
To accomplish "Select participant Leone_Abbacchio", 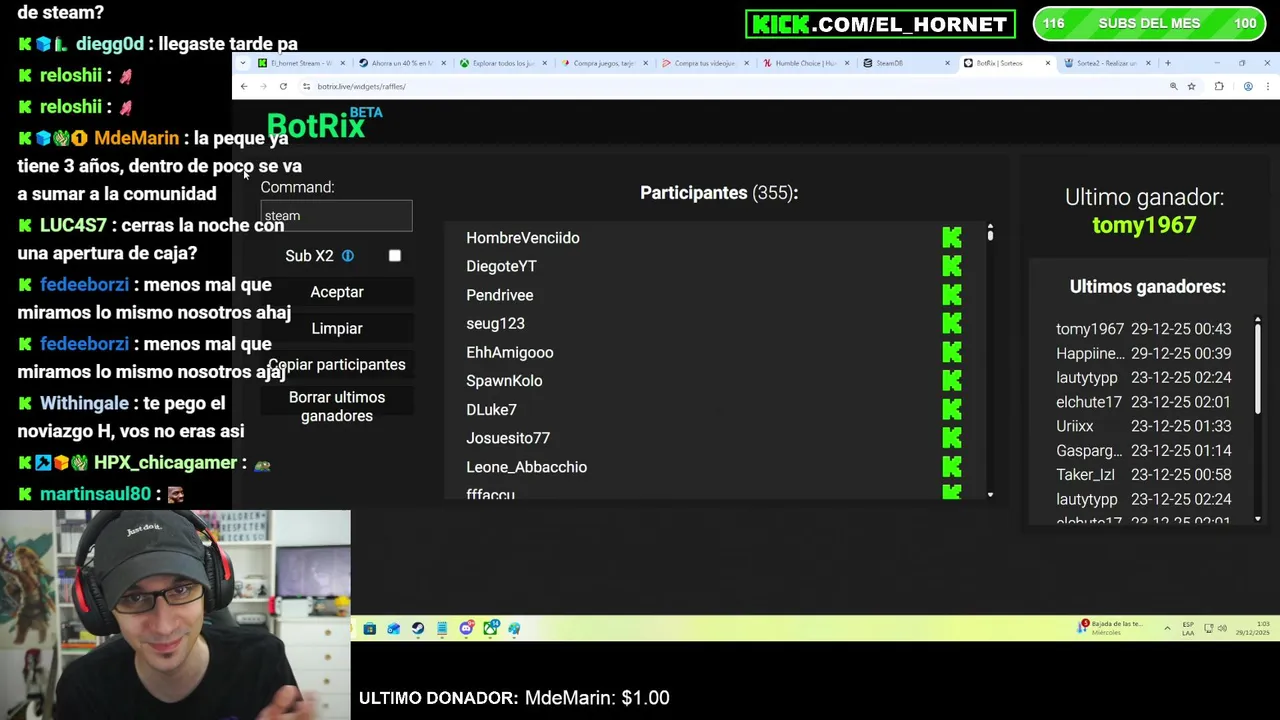I will [526, 467].
